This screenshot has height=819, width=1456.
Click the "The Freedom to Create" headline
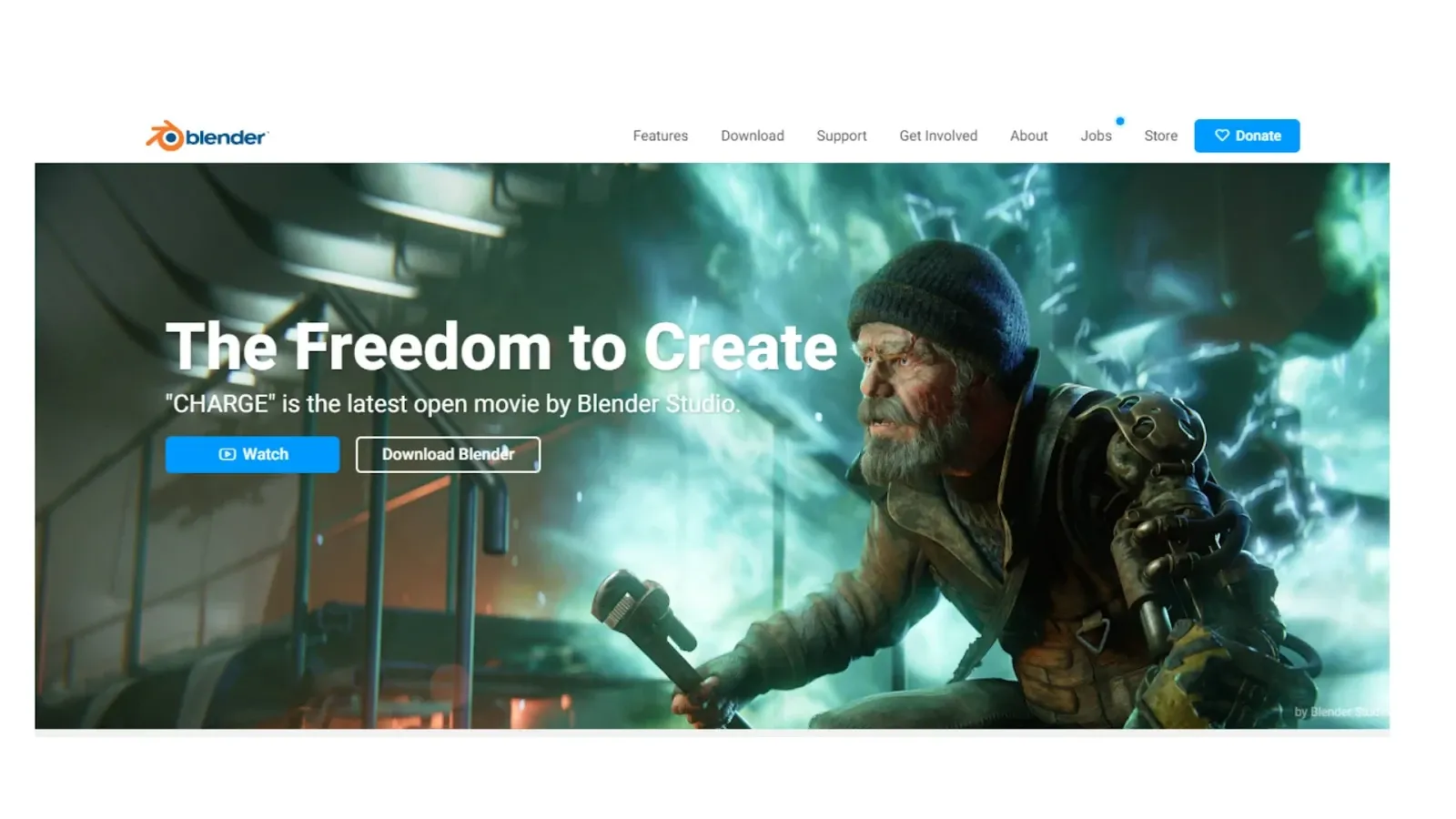(x=500, y=347)
